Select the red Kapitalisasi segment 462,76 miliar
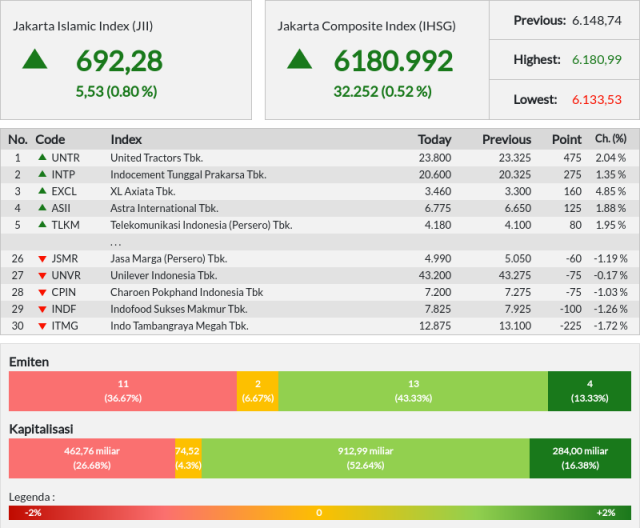The image size is (640, 528). click(92, 458)
